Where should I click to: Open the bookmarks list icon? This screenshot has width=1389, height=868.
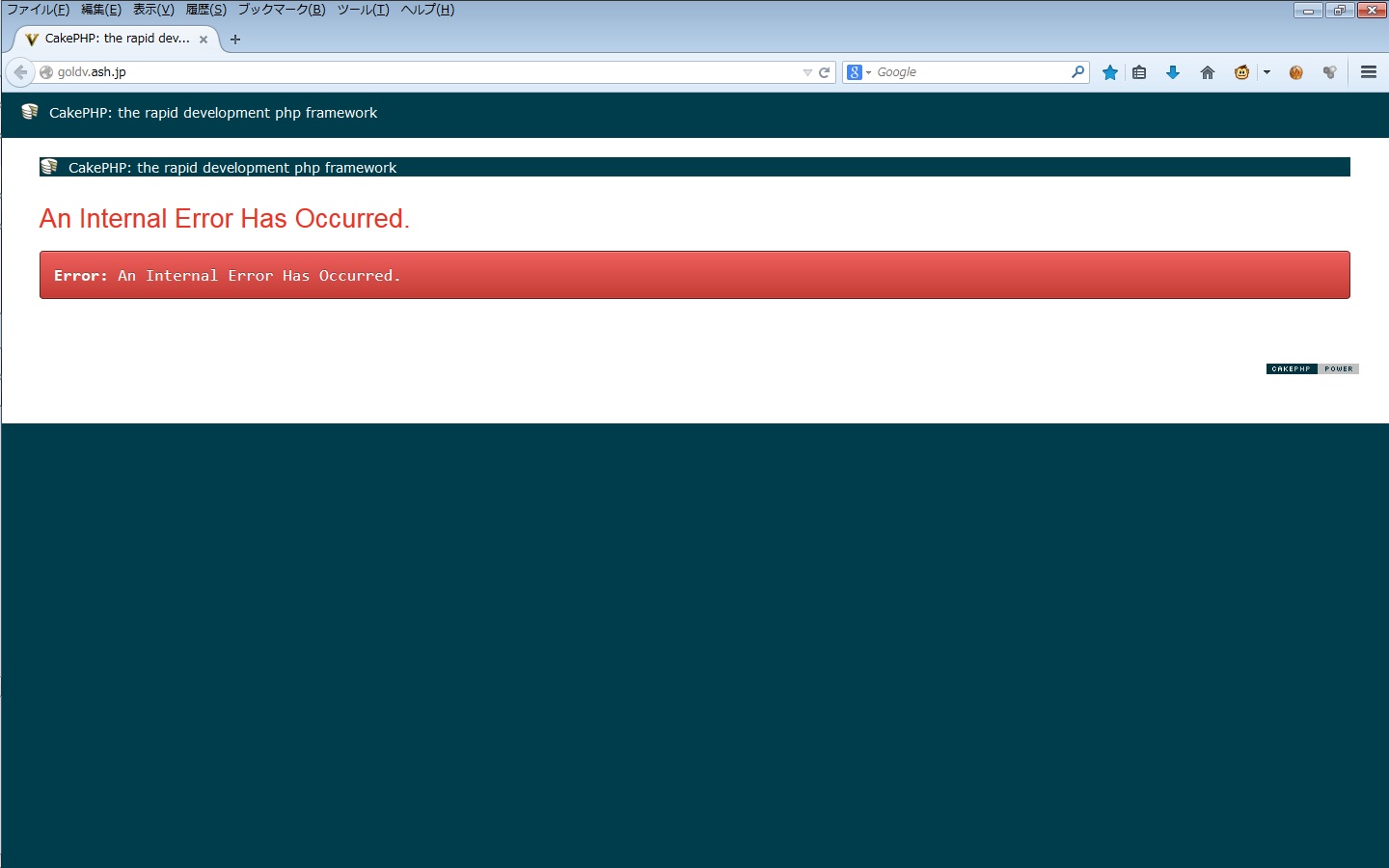1139,72
